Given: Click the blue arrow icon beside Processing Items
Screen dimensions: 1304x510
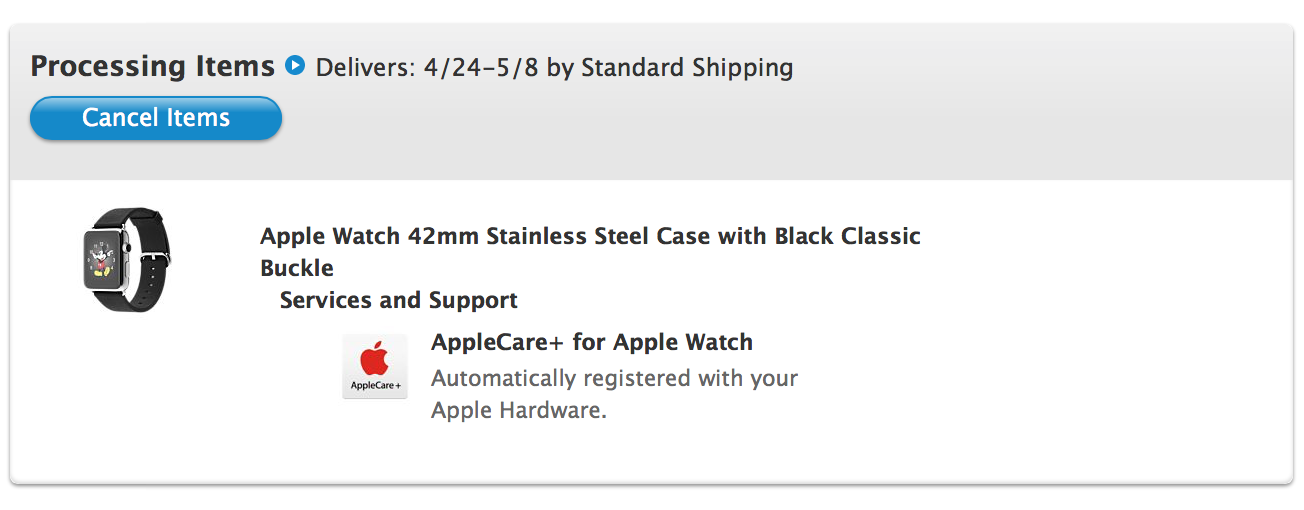Looking at the screenshot, I should [x=294, y=66].
